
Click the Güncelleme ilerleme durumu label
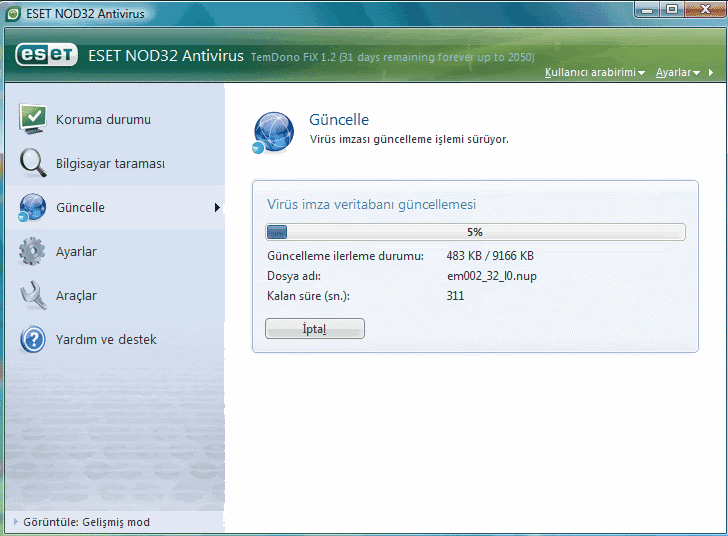tap(345, 256)
